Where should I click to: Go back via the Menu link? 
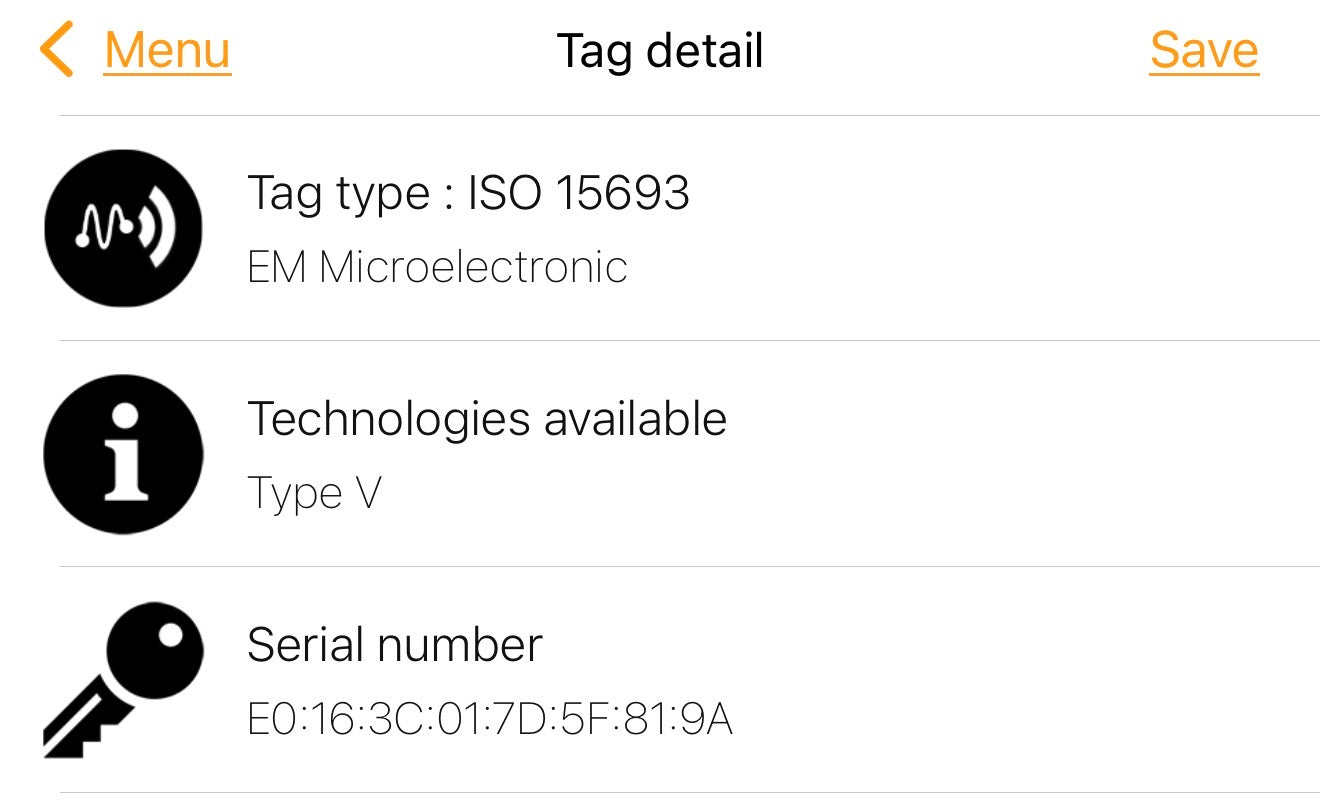pyautogui.click(x=167, y=51)
